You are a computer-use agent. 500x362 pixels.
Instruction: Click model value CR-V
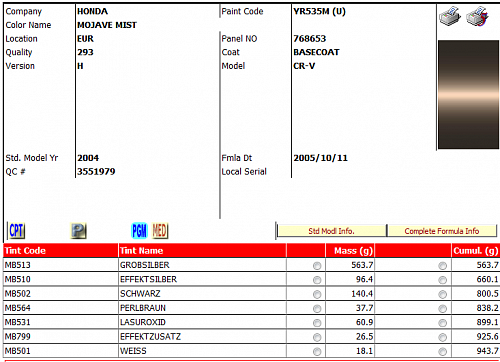pos(304,66)
